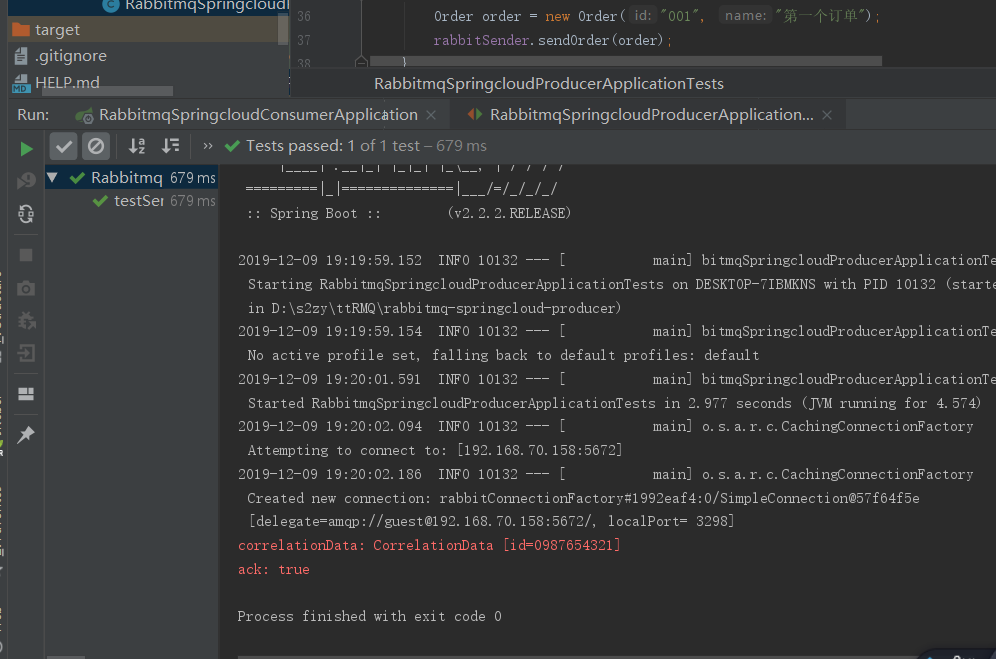Rerun failed tests icon
996x659 pixels.
click(26, 181)
